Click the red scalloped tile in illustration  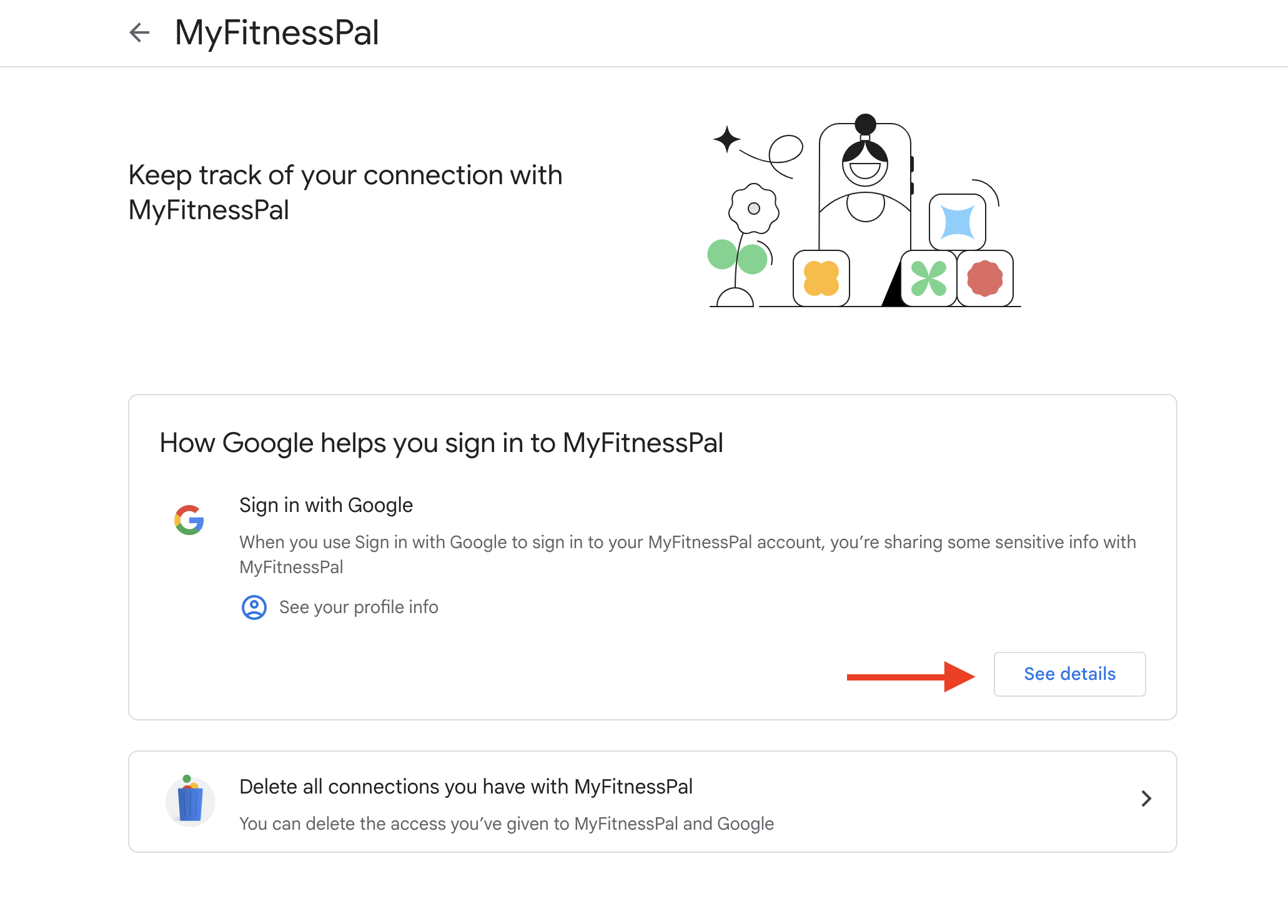click(984, 278)
